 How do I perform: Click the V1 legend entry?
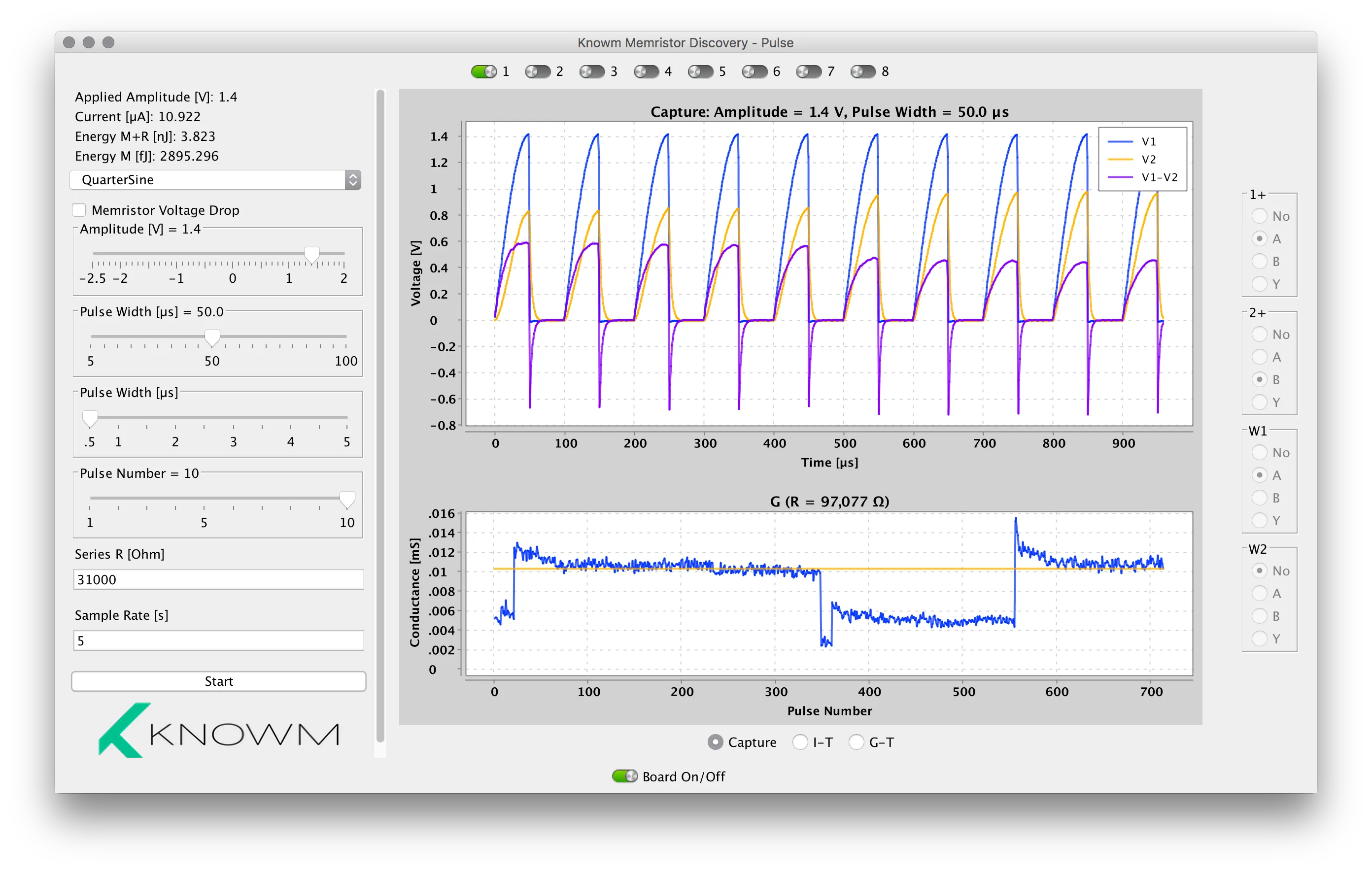pos(1132,141)
